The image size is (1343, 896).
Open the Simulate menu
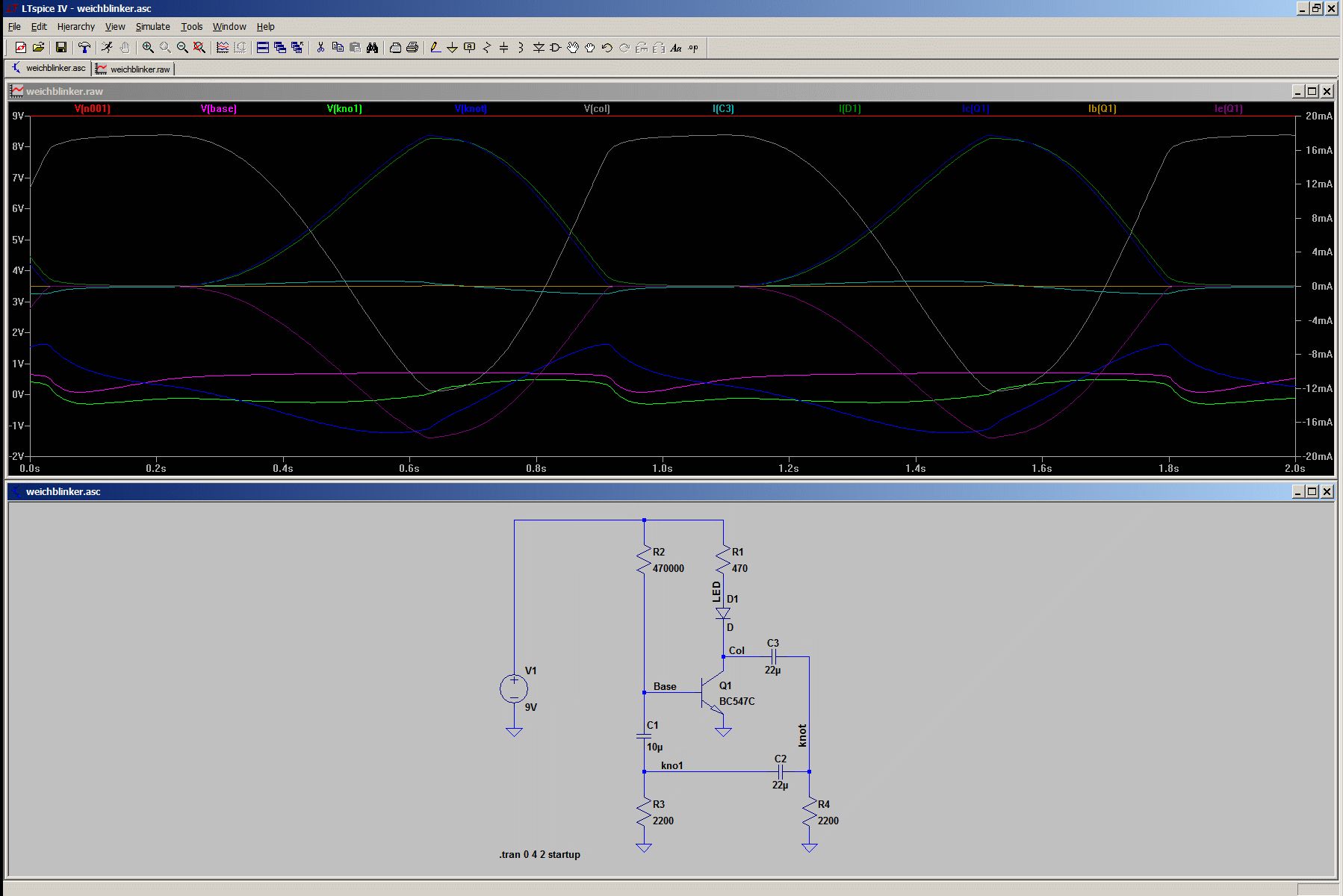point(152,27)
